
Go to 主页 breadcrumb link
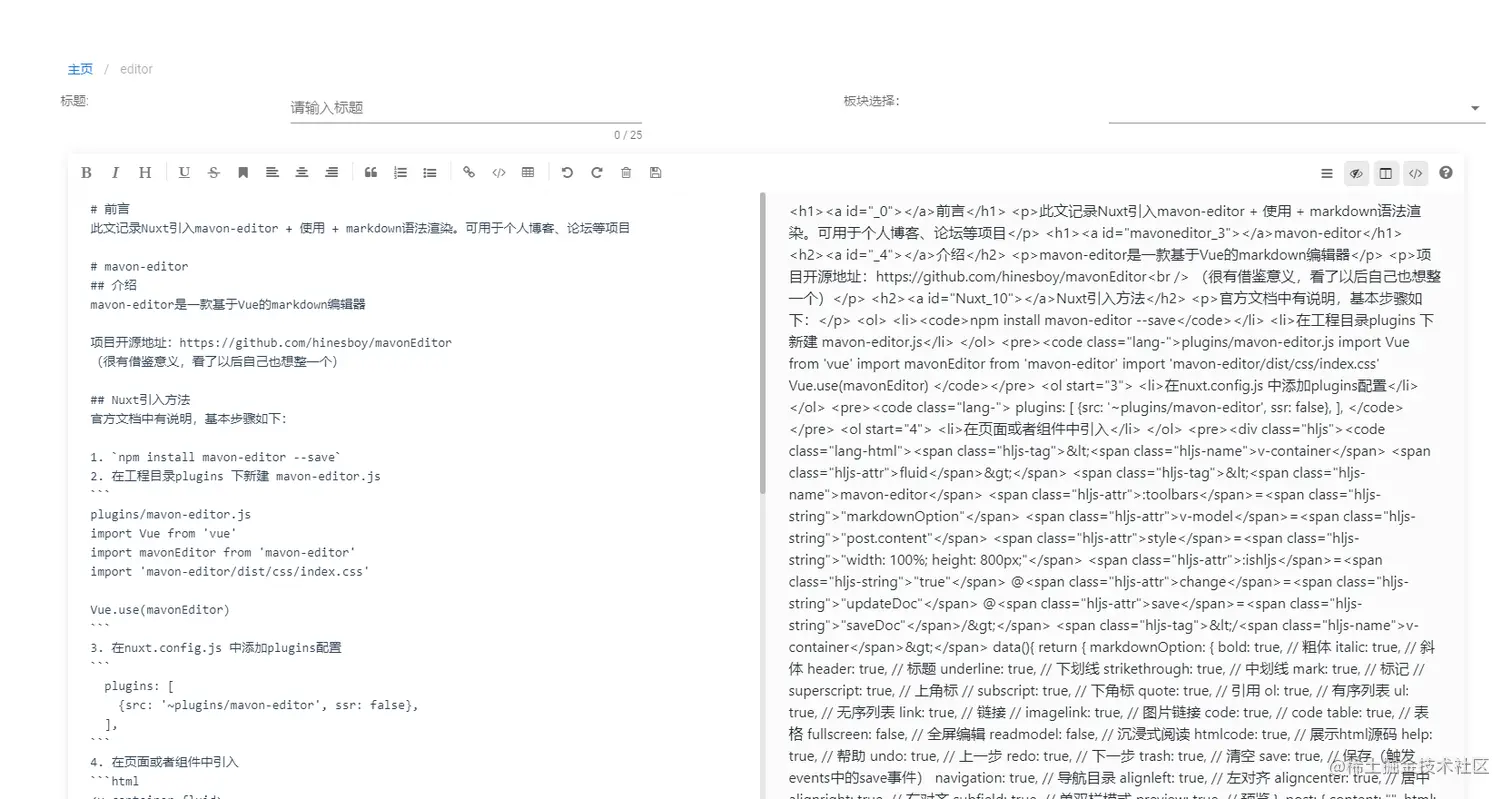point(80,69)
